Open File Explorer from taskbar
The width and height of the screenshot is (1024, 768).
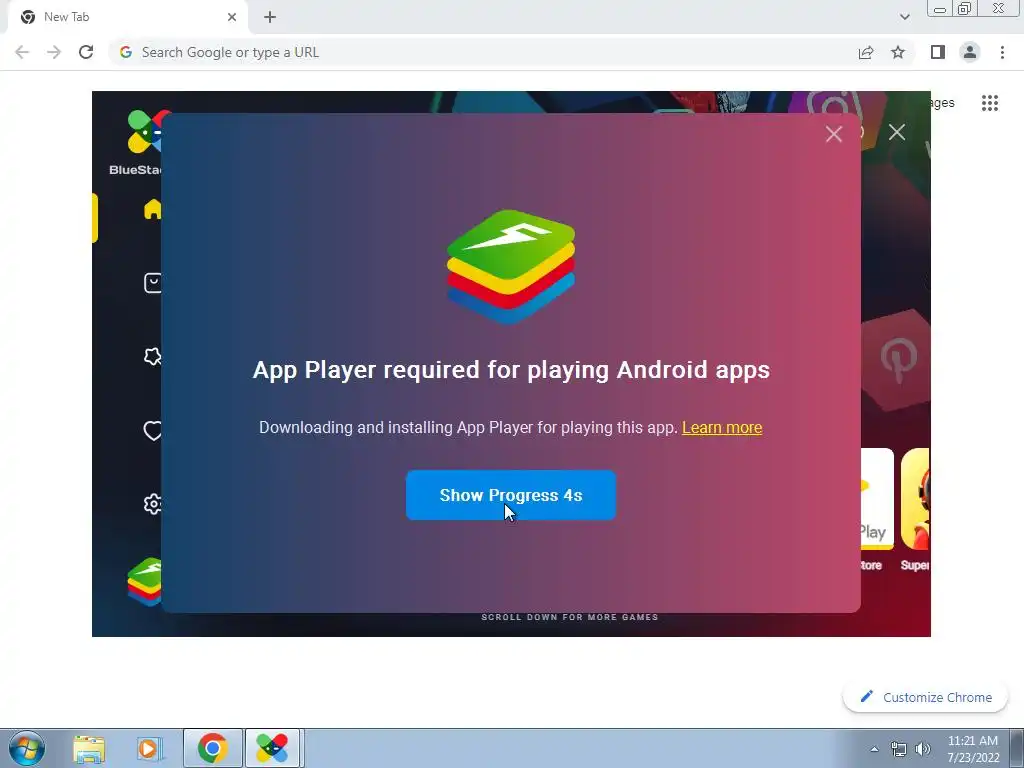pos(89,748)
